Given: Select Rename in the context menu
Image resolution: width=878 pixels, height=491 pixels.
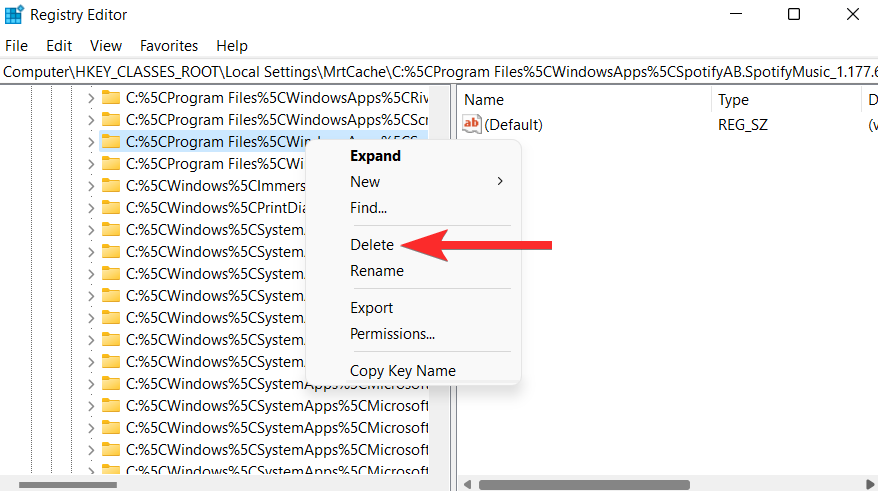Looking at the screenshot, I should [377, 271].
